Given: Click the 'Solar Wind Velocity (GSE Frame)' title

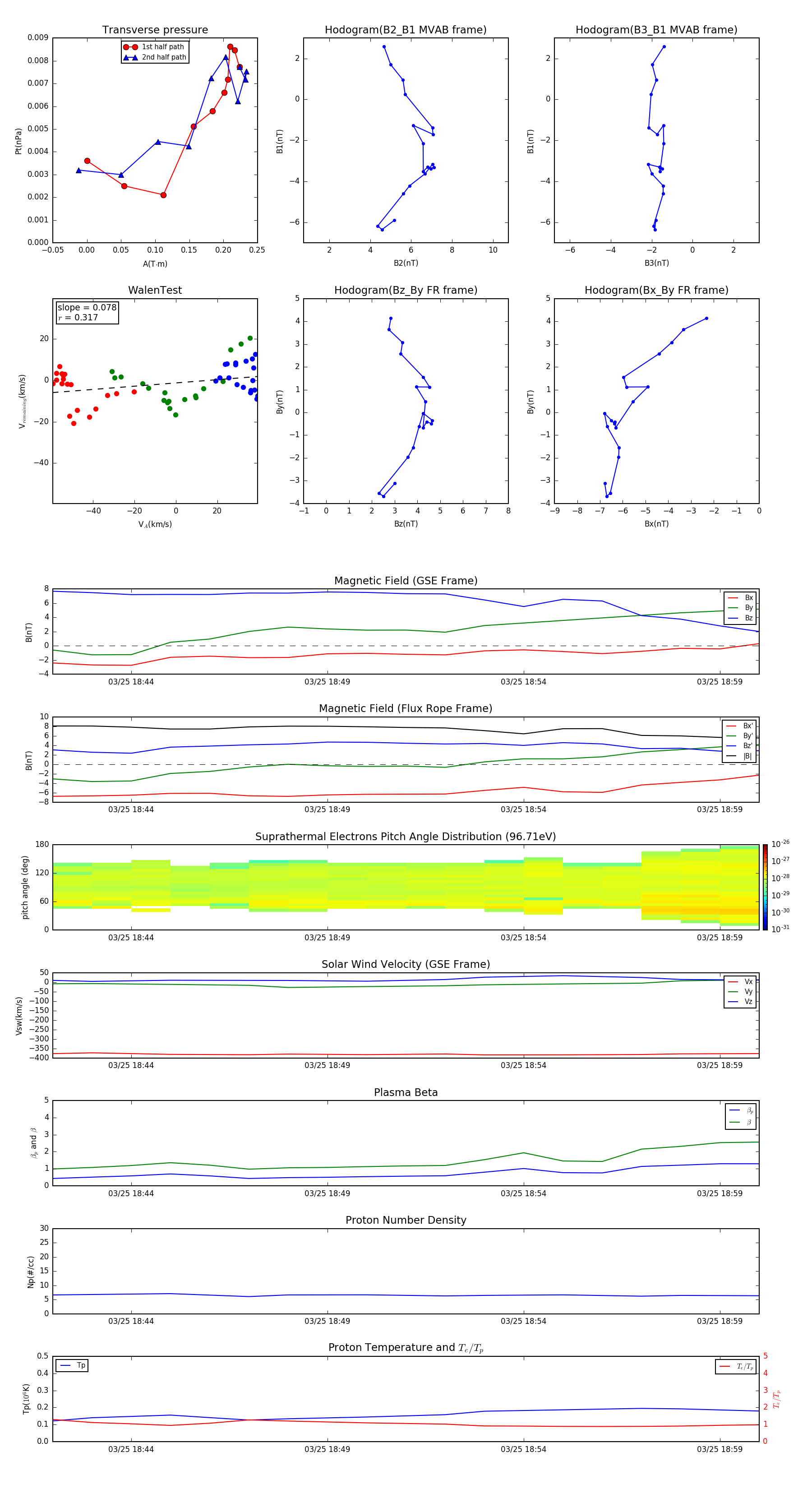Looking at the screenshot, I should (x=406, y=965).
